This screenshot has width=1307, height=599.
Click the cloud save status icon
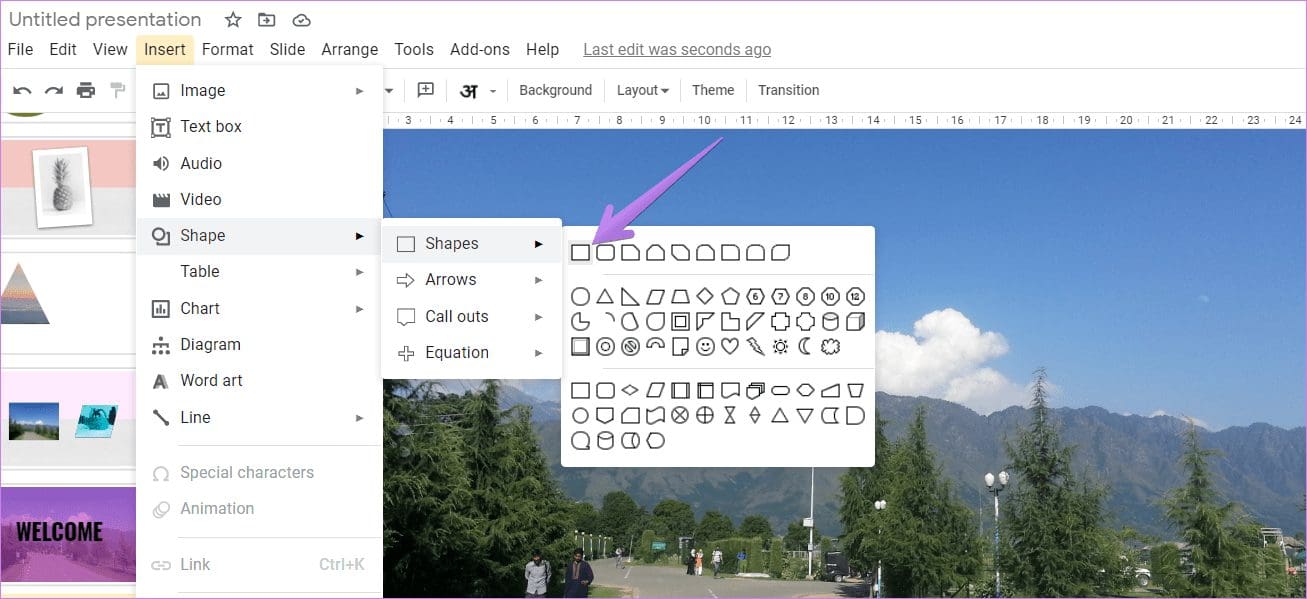301,20
